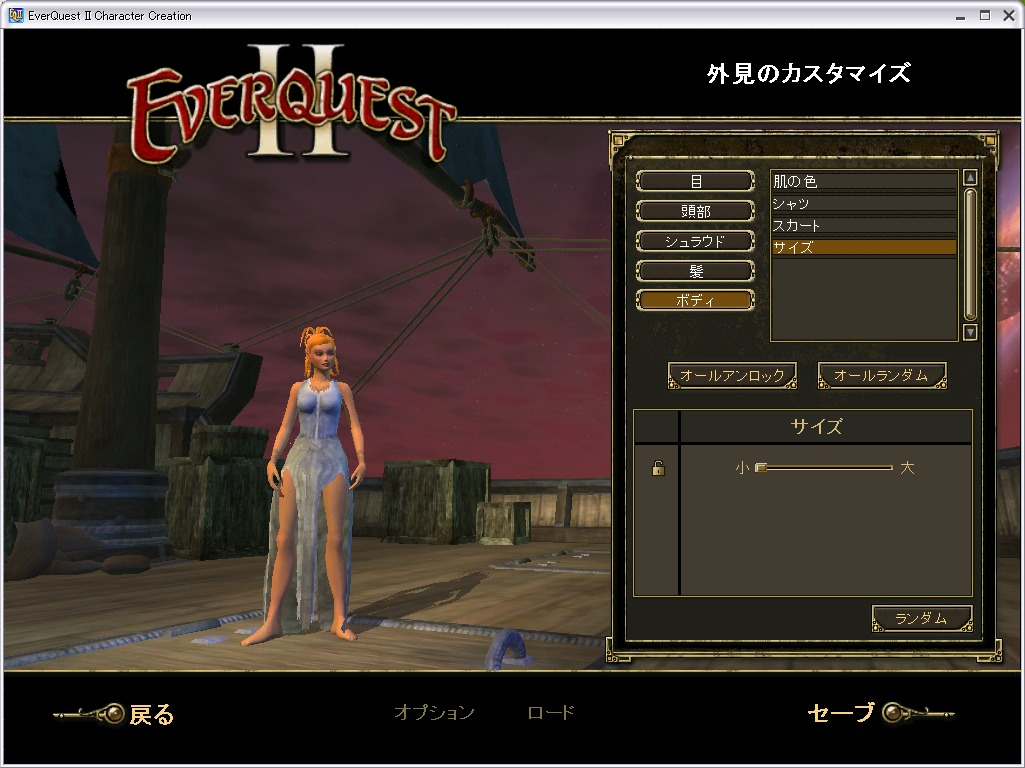Click the ランダム button
Viewport: 1025px width, 768px height.
pos(922,618)
